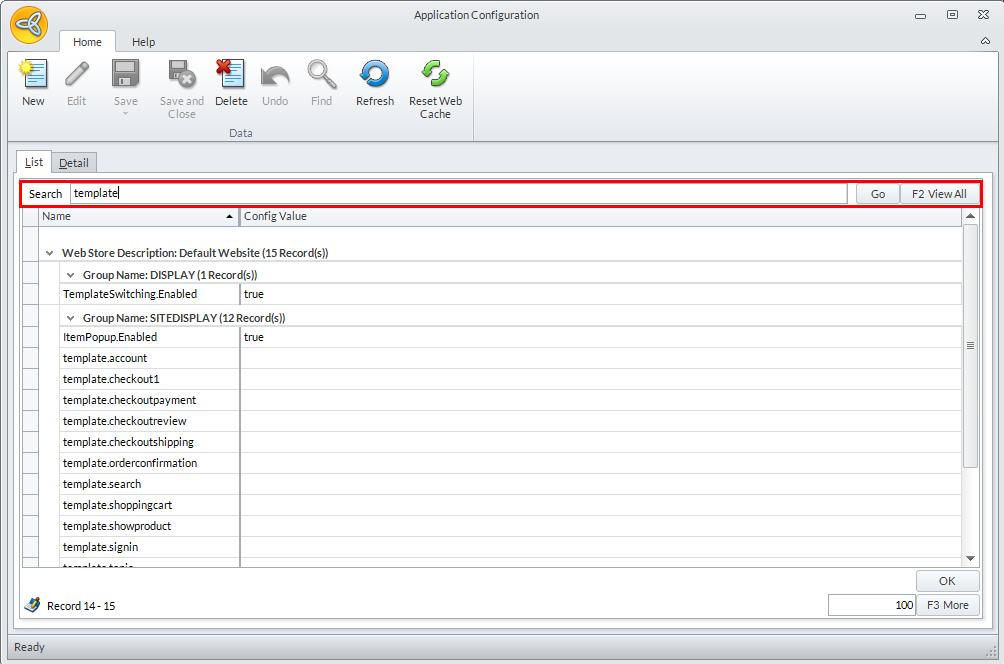Click the true value of TemplateSwitching.Enabled
Screen dimensions: 1004x664
pyautogui.click(x=254, y=294)
